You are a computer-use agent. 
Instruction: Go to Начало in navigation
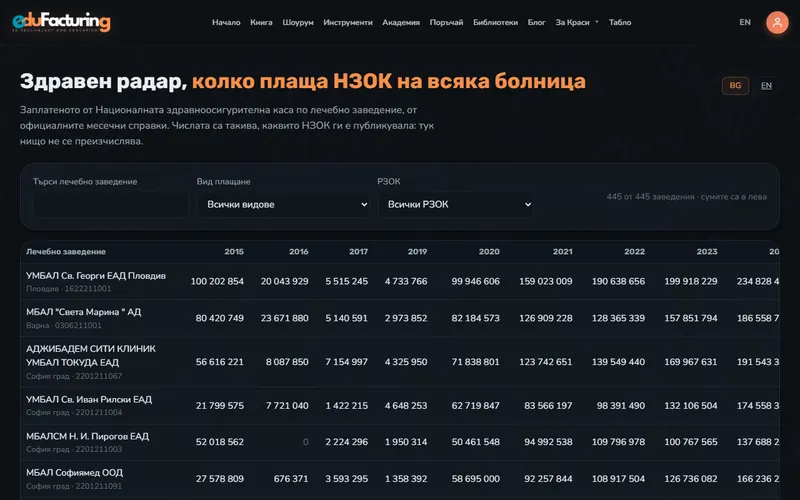tap(226, 22)
